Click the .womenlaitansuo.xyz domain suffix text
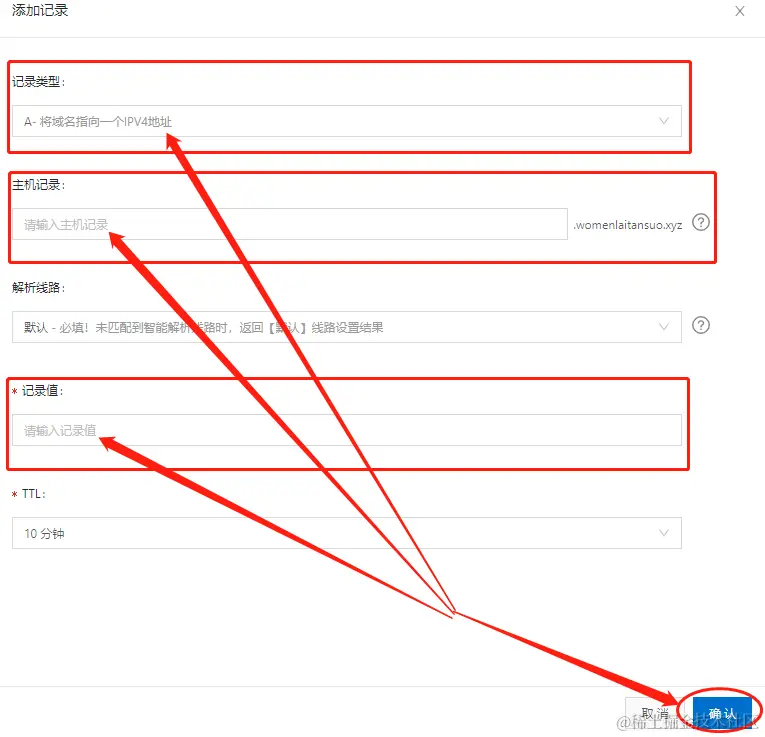This screenshot has width=765, height=737. [x=627, y=225]
